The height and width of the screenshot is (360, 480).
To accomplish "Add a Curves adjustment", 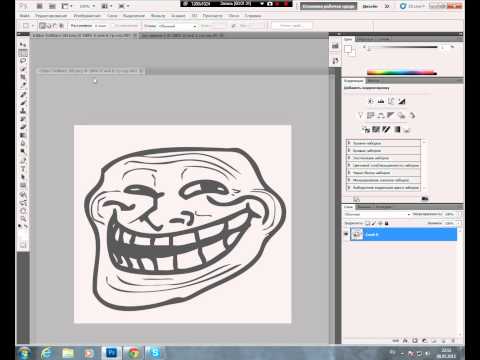I will pos(391,101).
